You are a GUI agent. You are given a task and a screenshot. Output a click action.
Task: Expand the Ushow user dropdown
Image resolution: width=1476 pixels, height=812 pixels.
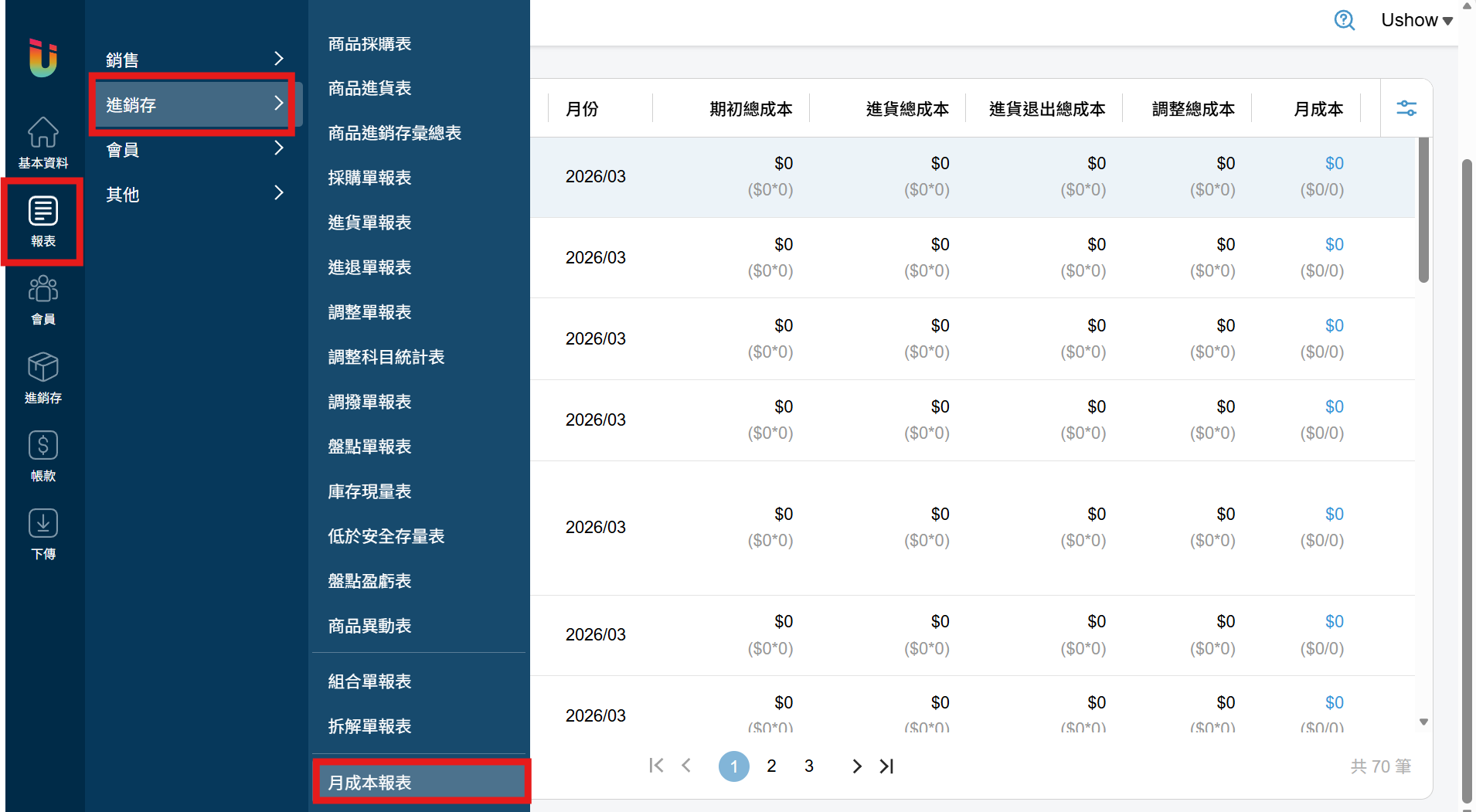1416,20
